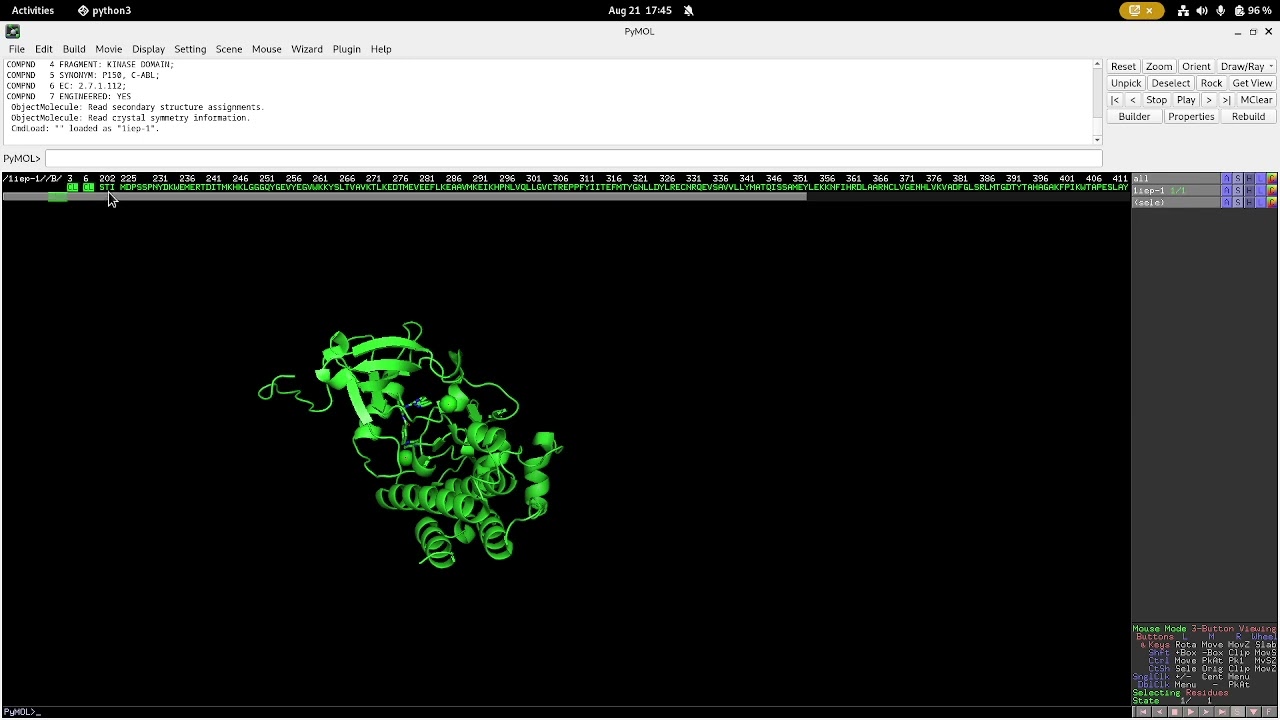Open Show menu for (sele) selection
Image resolution: width=1280 pixels, height=720 pixels.
[x=1238, y=203]
